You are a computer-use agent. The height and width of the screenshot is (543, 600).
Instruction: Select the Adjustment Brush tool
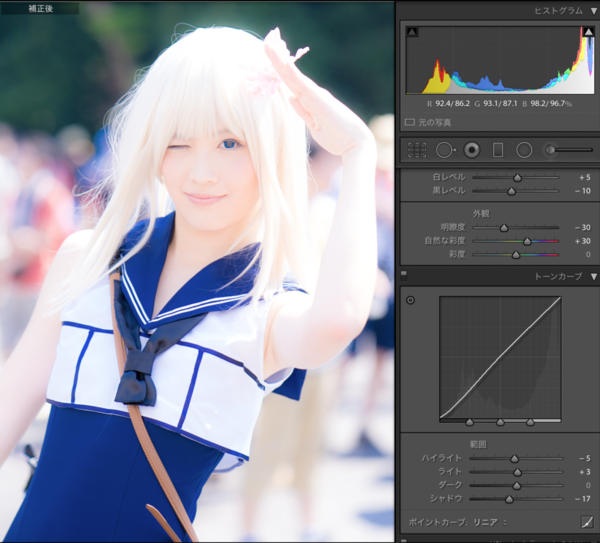pos(568,150)
